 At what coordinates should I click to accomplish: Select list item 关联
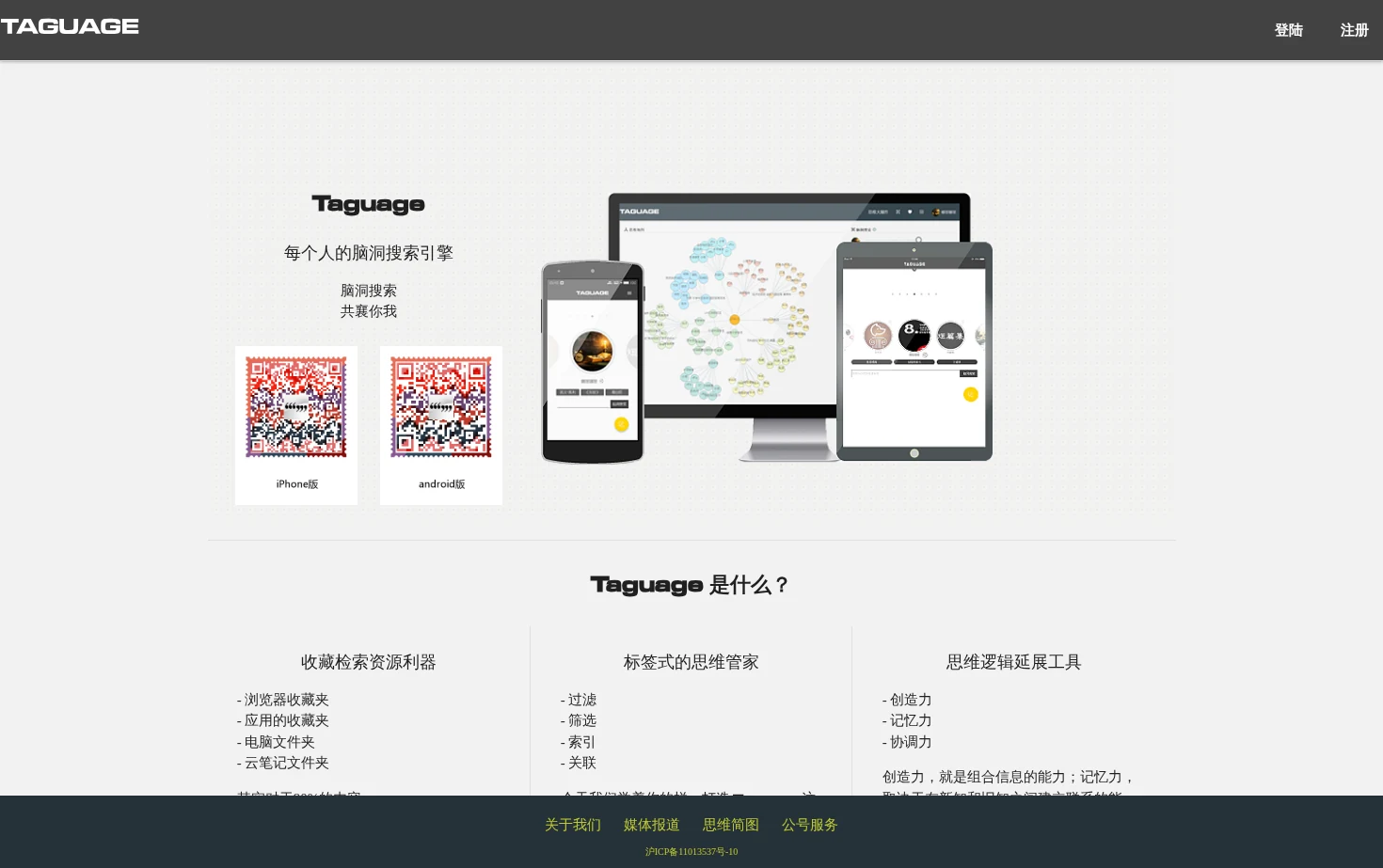click(x=579, y=763)
